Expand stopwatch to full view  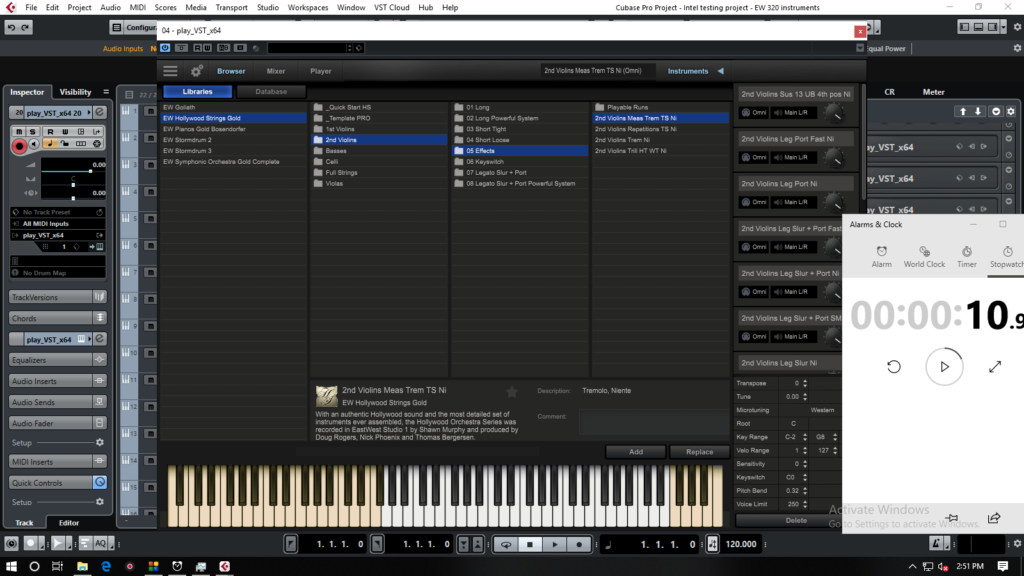point(995,367)
